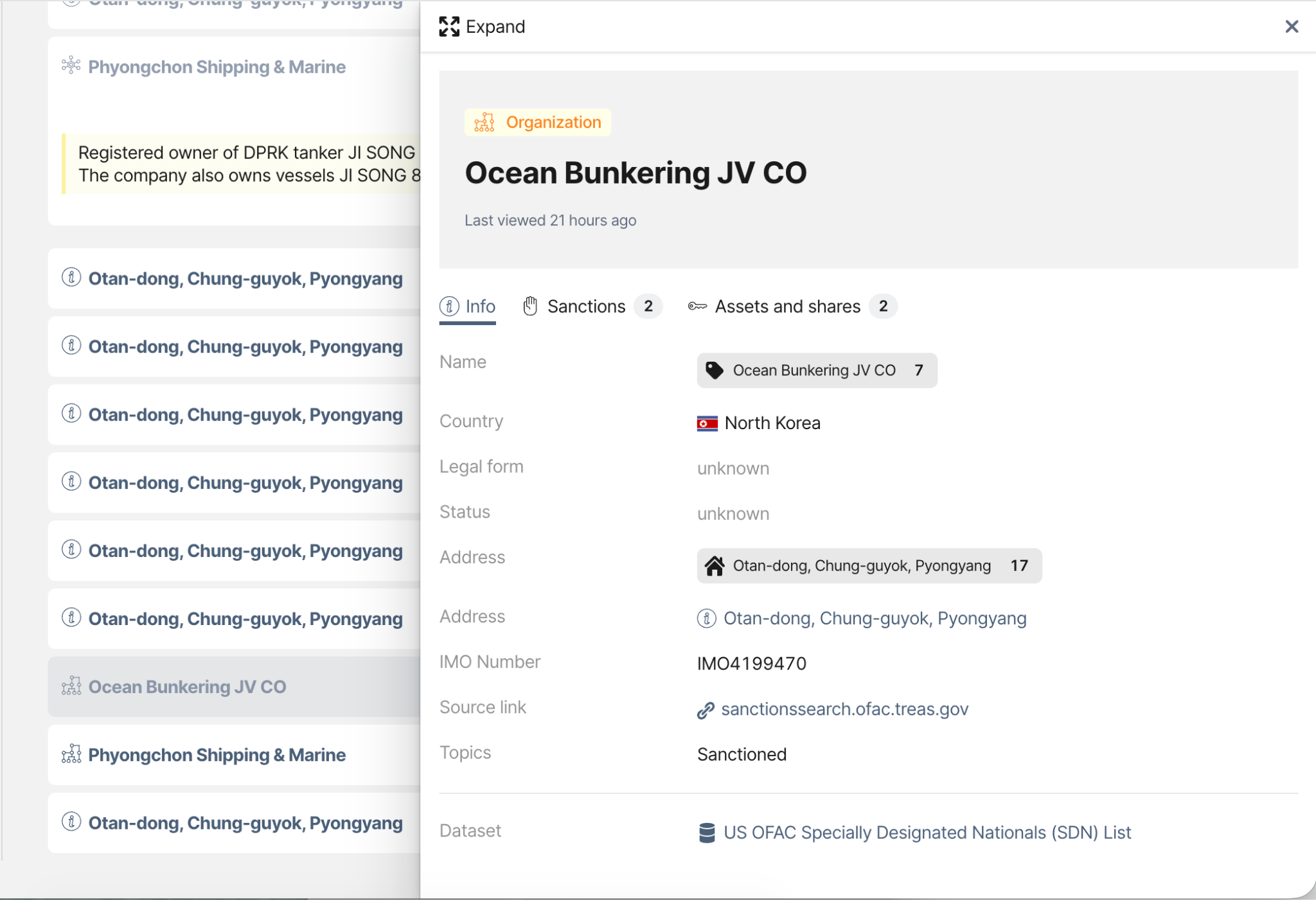
Task: Click the Sanctions count badge 2
Action: click(x=648, y=306)
